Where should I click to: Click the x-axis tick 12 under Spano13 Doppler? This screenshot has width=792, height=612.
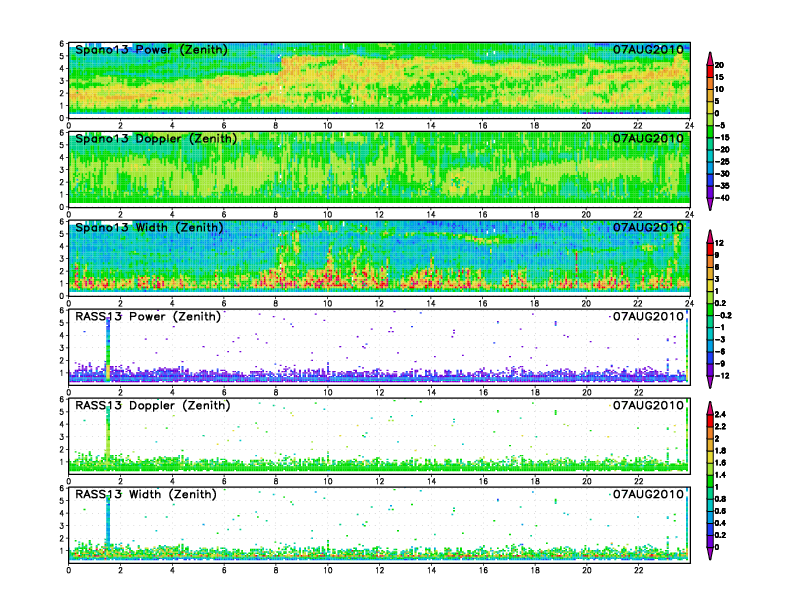pyautogui.click(x=379, y=215)
